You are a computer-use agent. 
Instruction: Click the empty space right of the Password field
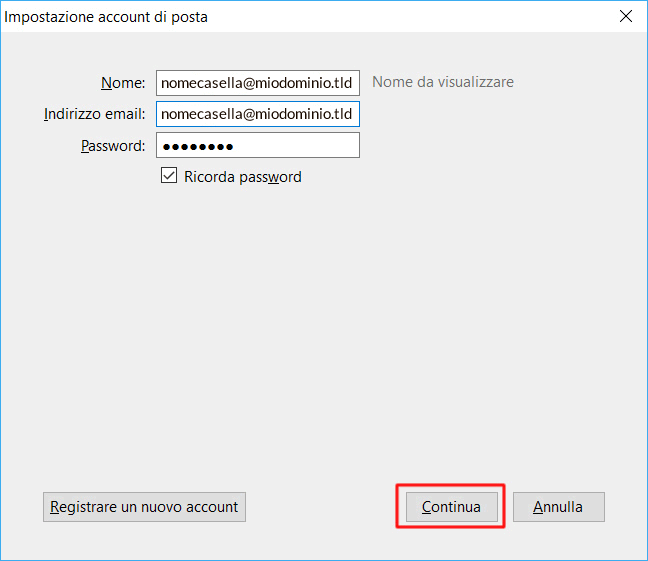click(x=480, y=146)
